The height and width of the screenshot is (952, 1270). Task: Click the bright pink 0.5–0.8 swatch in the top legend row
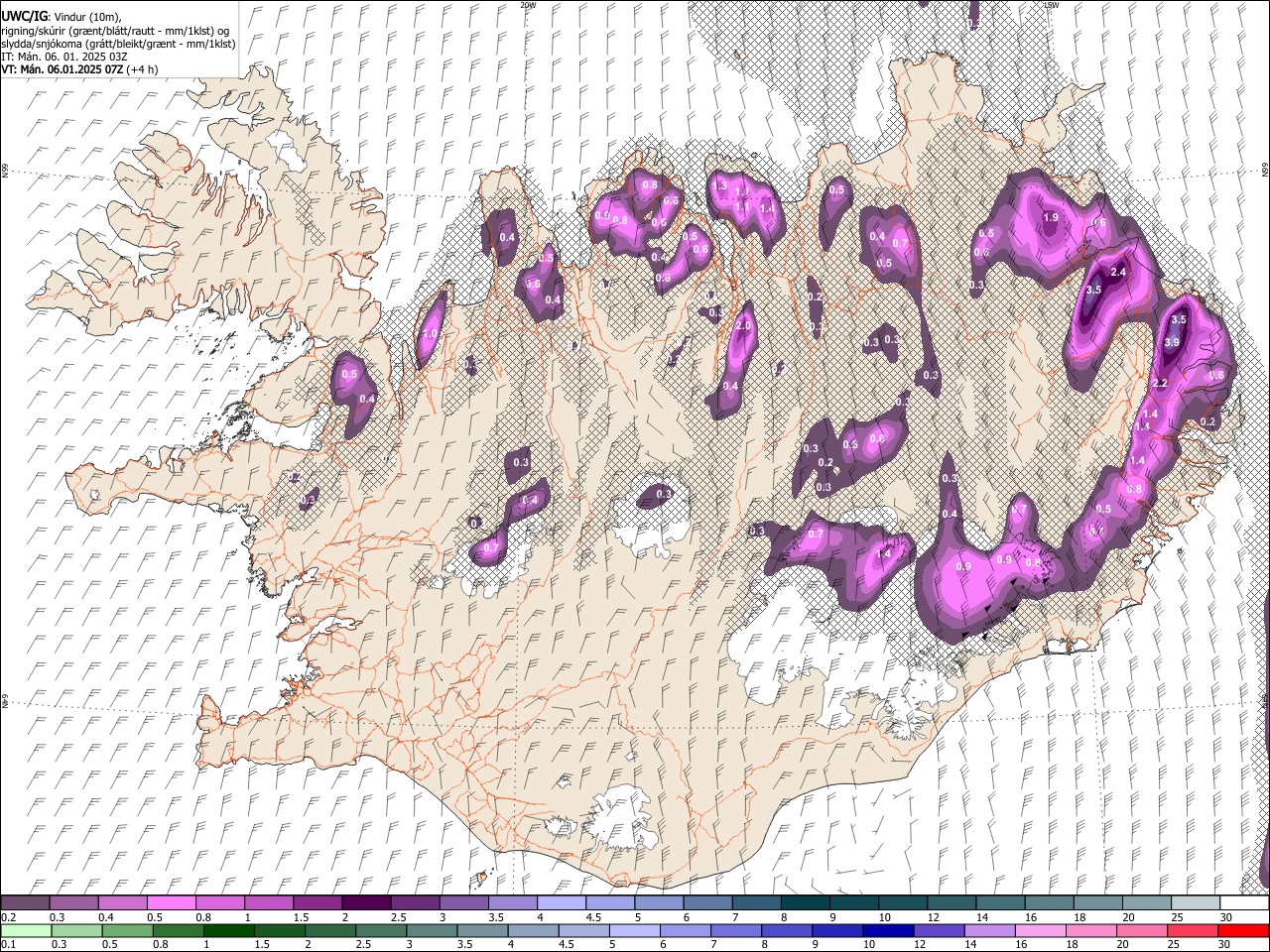172,902
